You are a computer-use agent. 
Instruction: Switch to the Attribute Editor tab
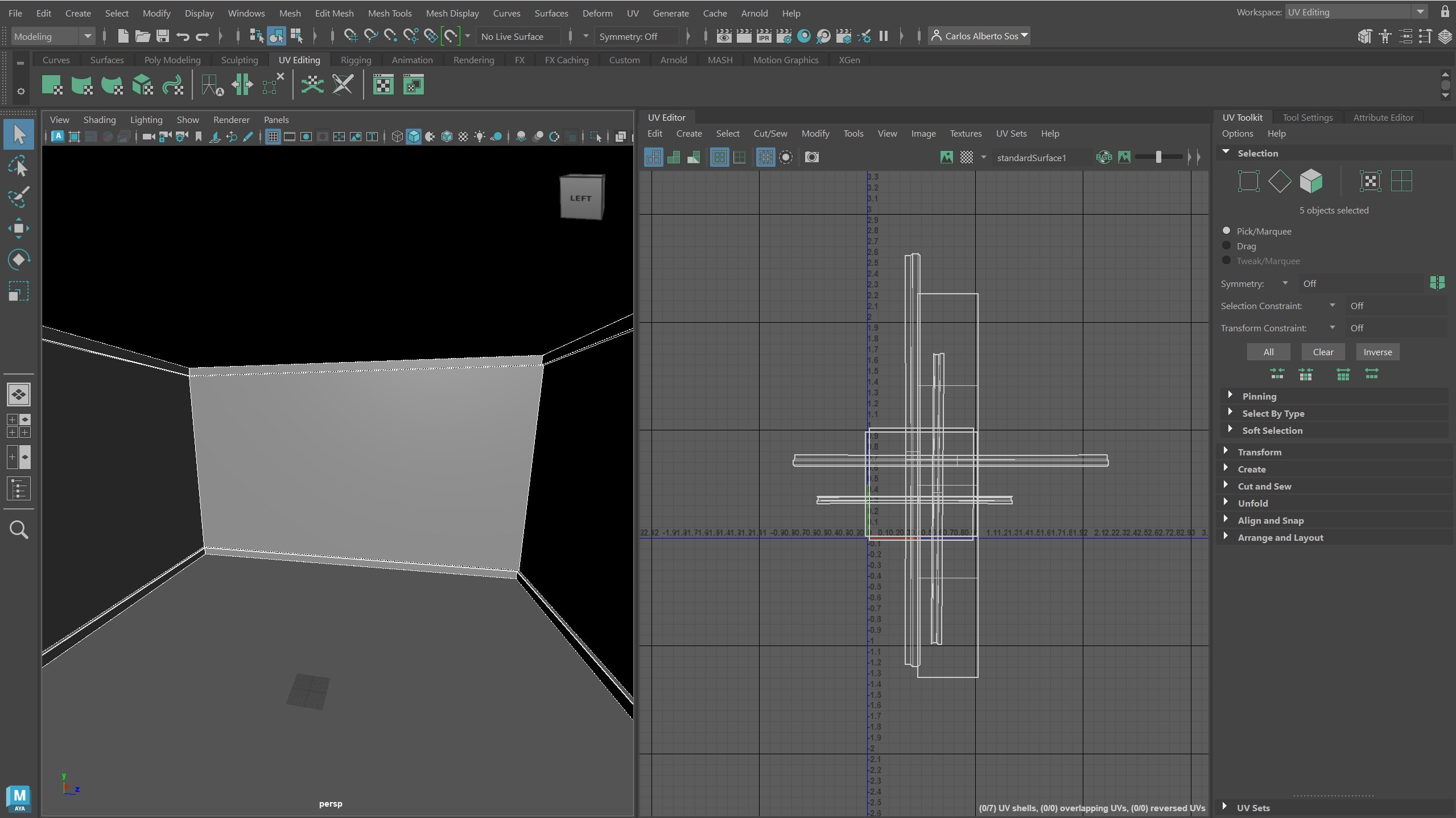tap(1383, 117)
